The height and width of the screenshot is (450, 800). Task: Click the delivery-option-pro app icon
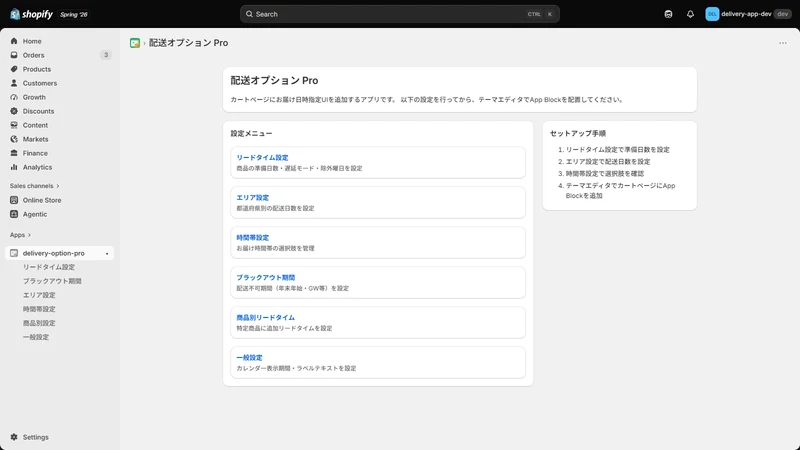[x=14, y=253]
